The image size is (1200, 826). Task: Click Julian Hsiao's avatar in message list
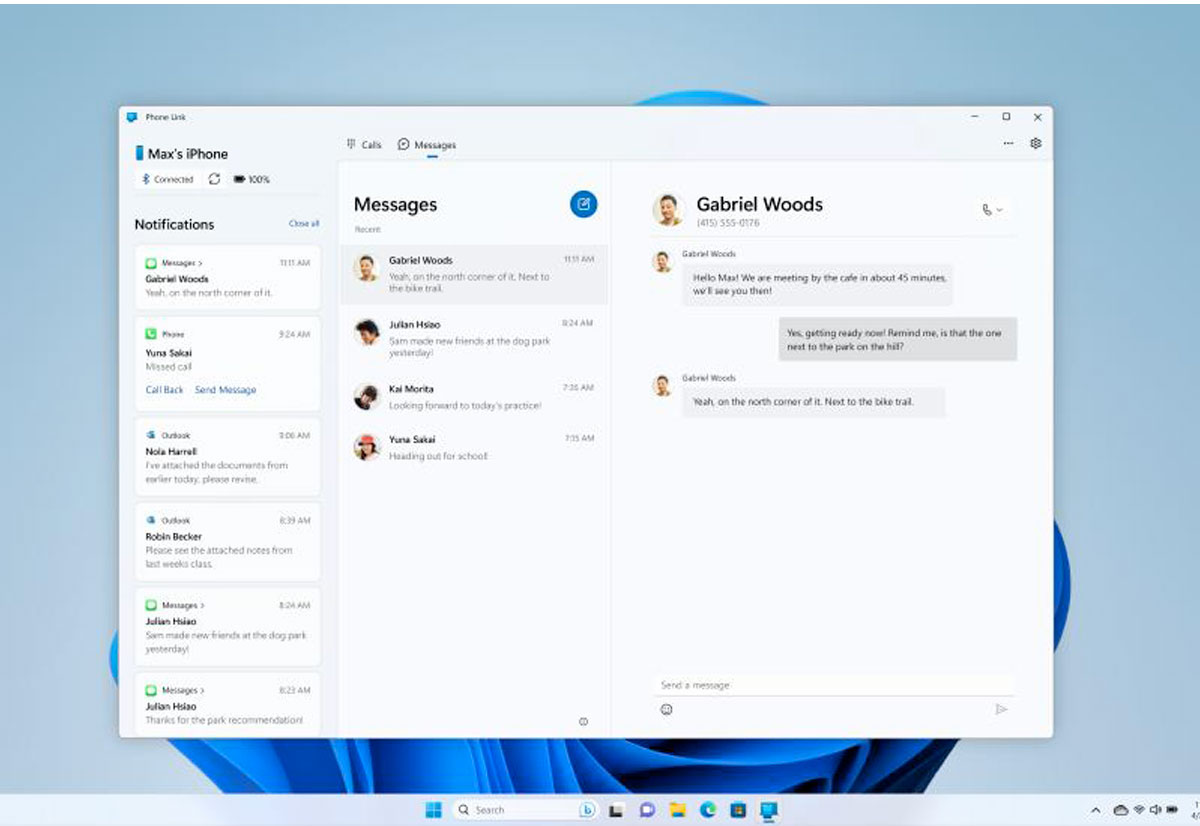367,332
